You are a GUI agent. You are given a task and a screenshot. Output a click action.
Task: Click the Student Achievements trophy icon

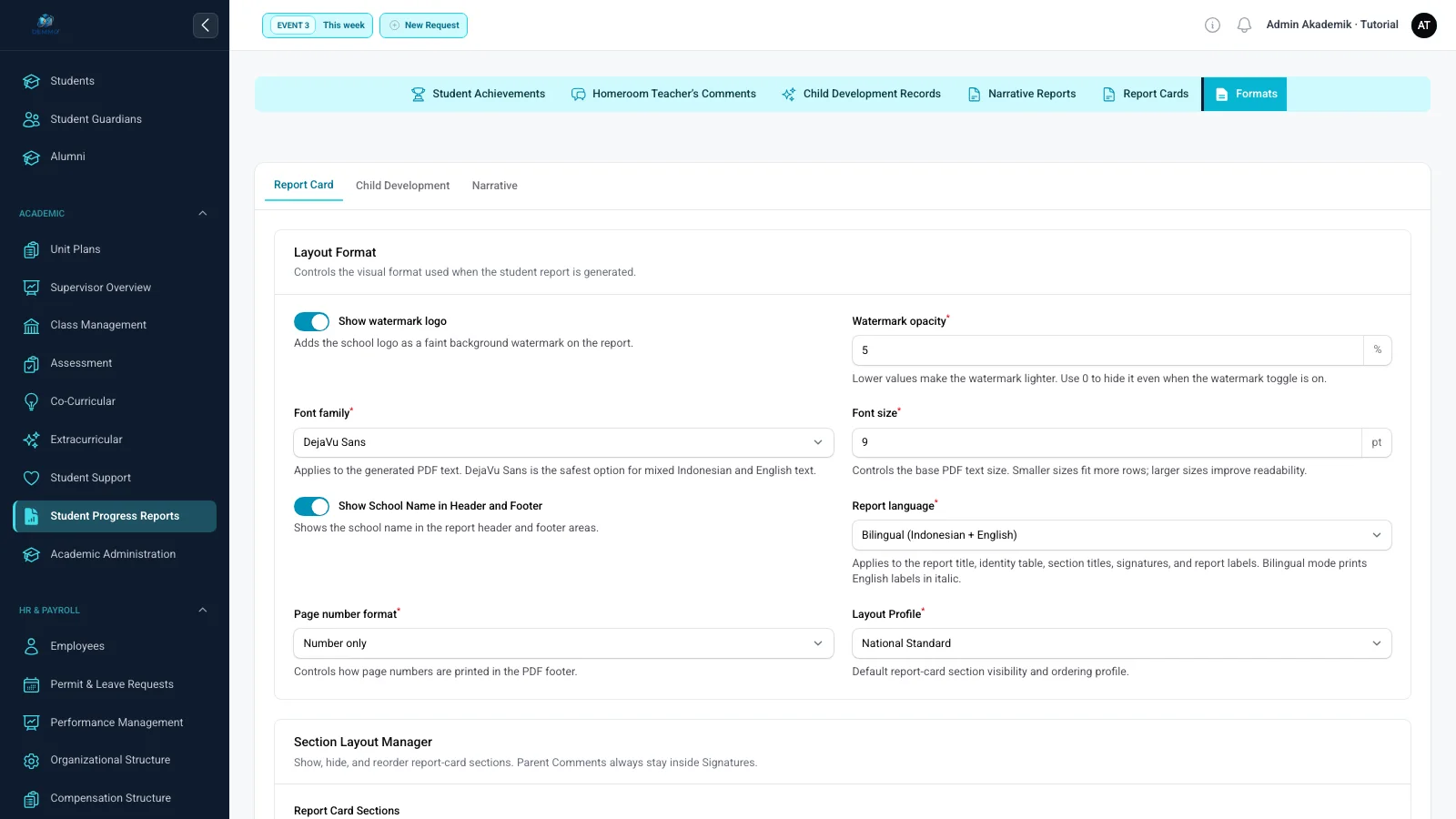tap(419, 95)
